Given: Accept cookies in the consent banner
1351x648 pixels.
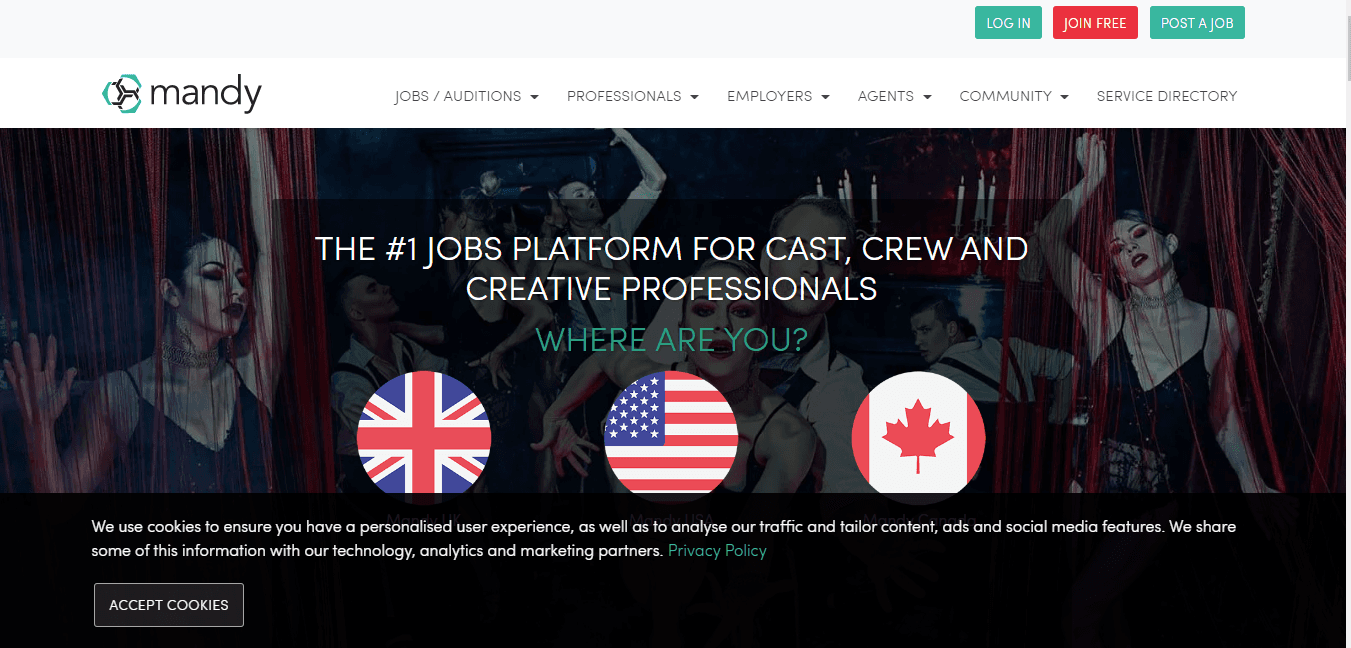Looking at the screenshot, I should (169, 605).
